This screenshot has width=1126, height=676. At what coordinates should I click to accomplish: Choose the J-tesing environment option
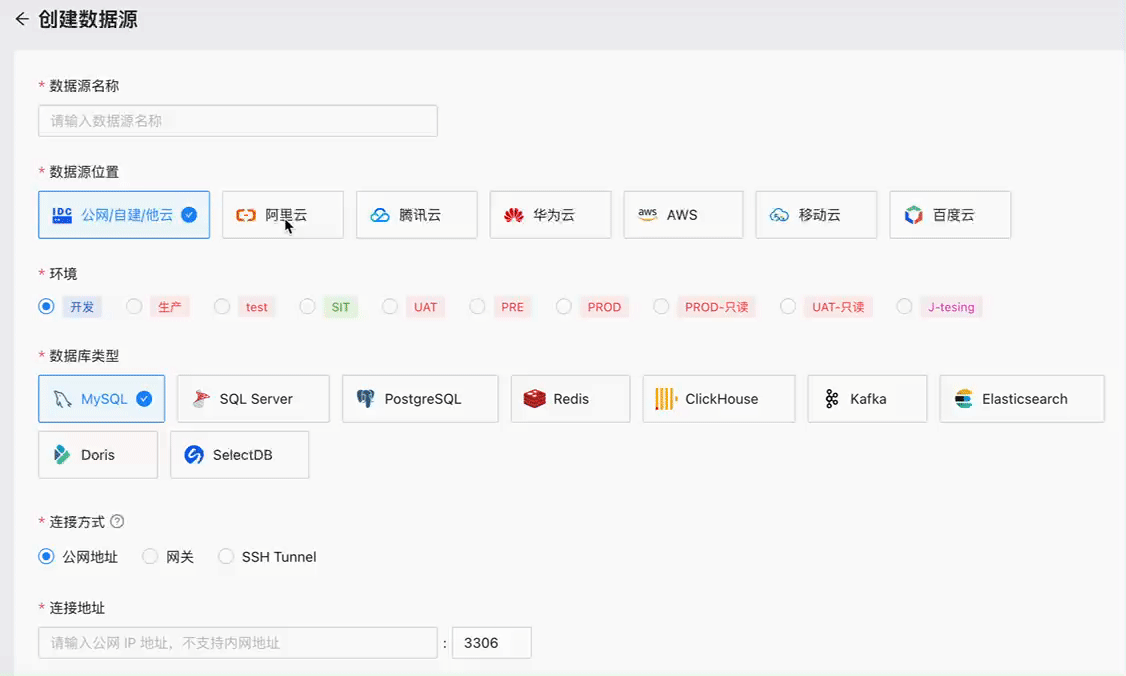tap(904, 307)
